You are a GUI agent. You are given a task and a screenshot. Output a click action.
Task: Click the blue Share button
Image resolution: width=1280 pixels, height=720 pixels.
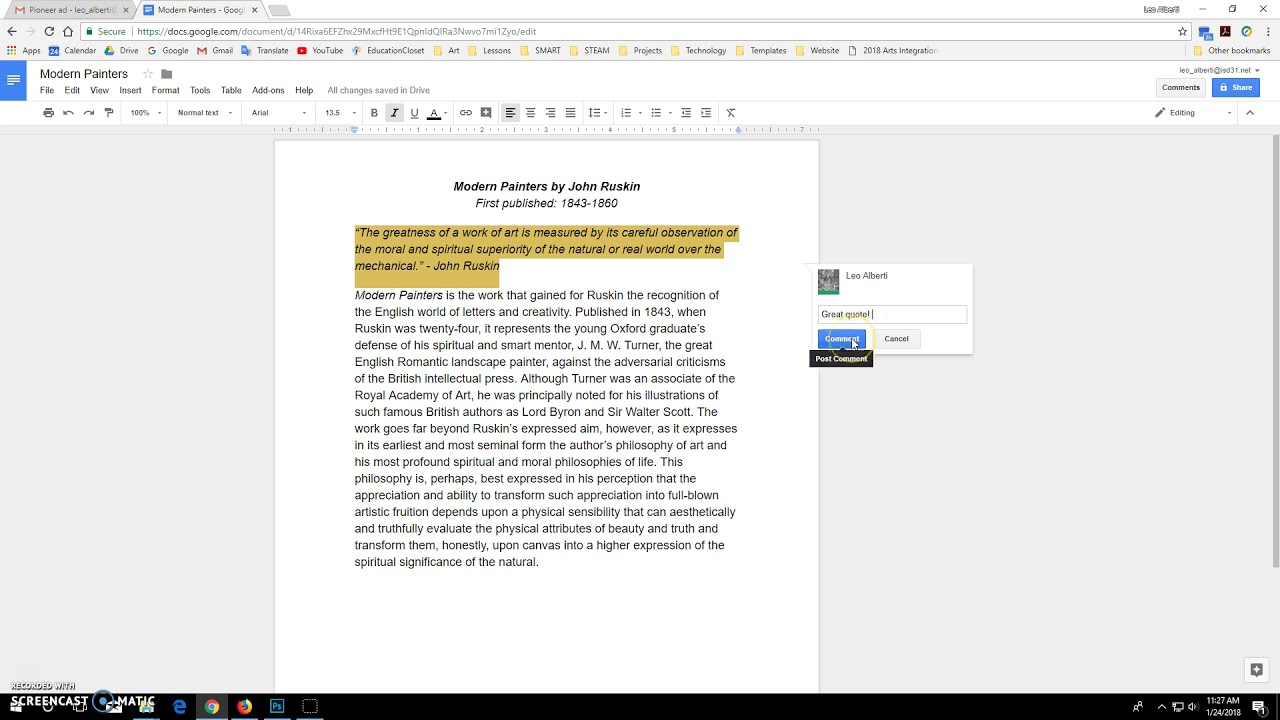coord(1235,87)
